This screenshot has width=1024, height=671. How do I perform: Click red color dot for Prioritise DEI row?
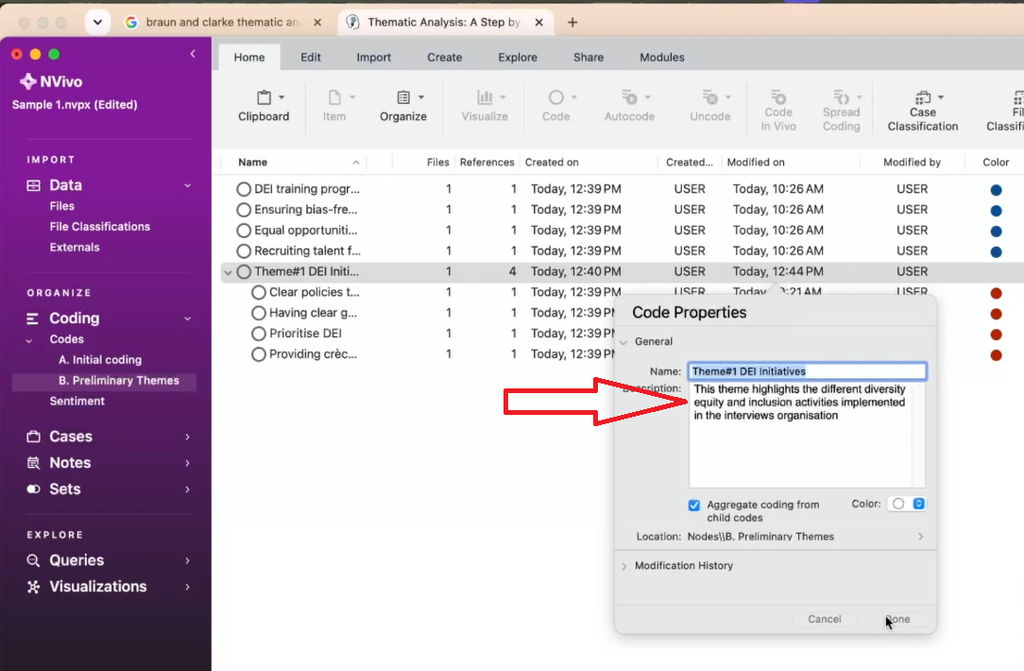click(996, 335)
